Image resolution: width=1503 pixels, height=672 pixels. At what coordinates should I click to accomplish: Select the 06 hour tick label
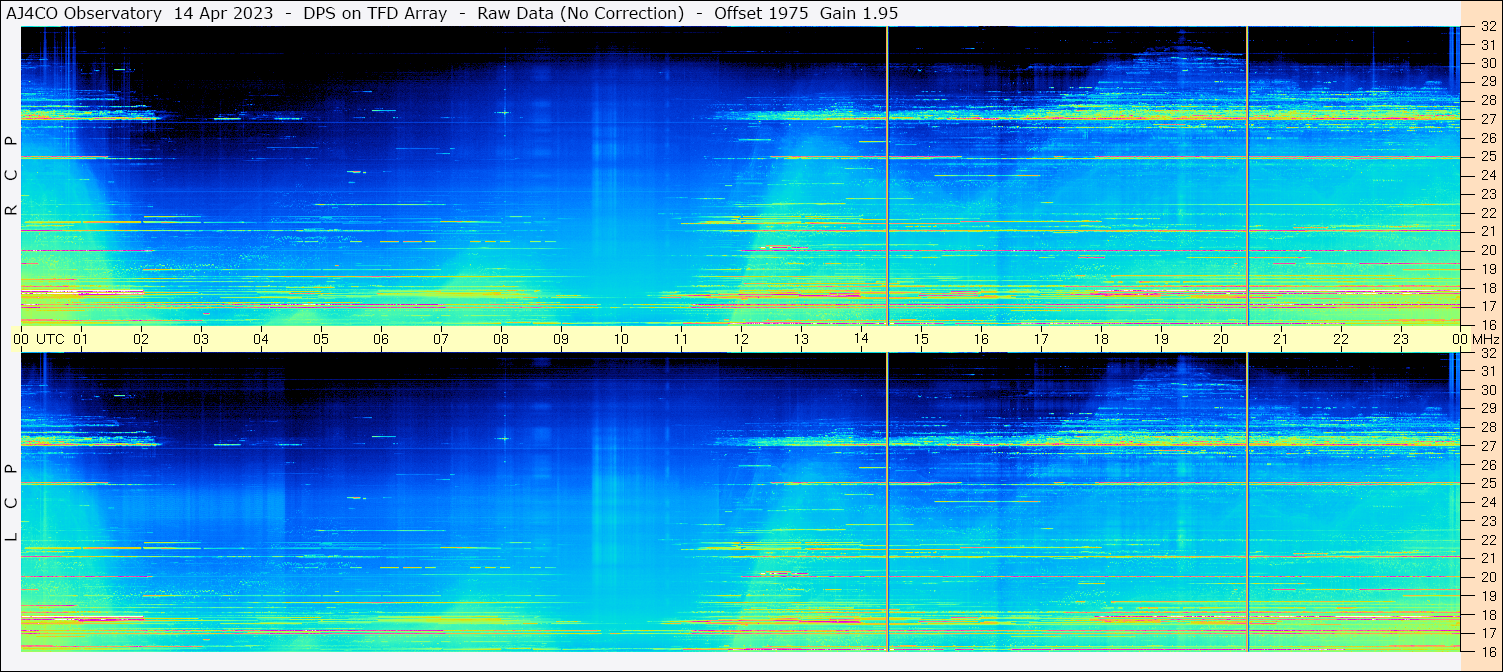click(x=381, y=339)
